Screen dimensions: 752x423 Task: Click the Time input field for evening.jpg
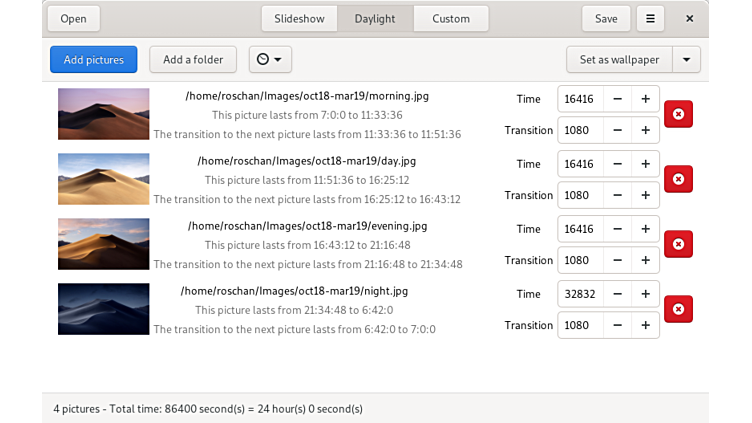pos(580,229)
